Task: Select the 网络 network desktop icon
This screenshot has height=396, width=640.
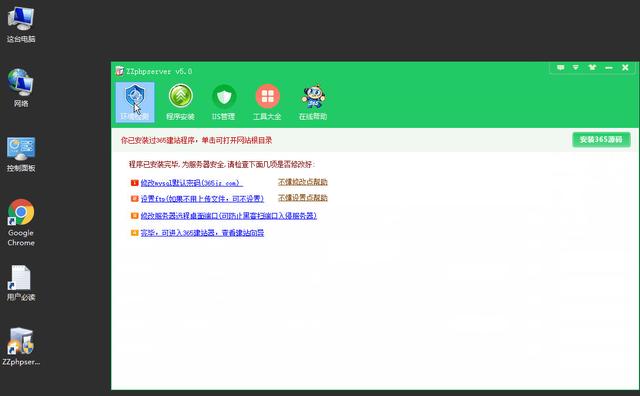Action: pyautogui.click(x=21, y=88)
